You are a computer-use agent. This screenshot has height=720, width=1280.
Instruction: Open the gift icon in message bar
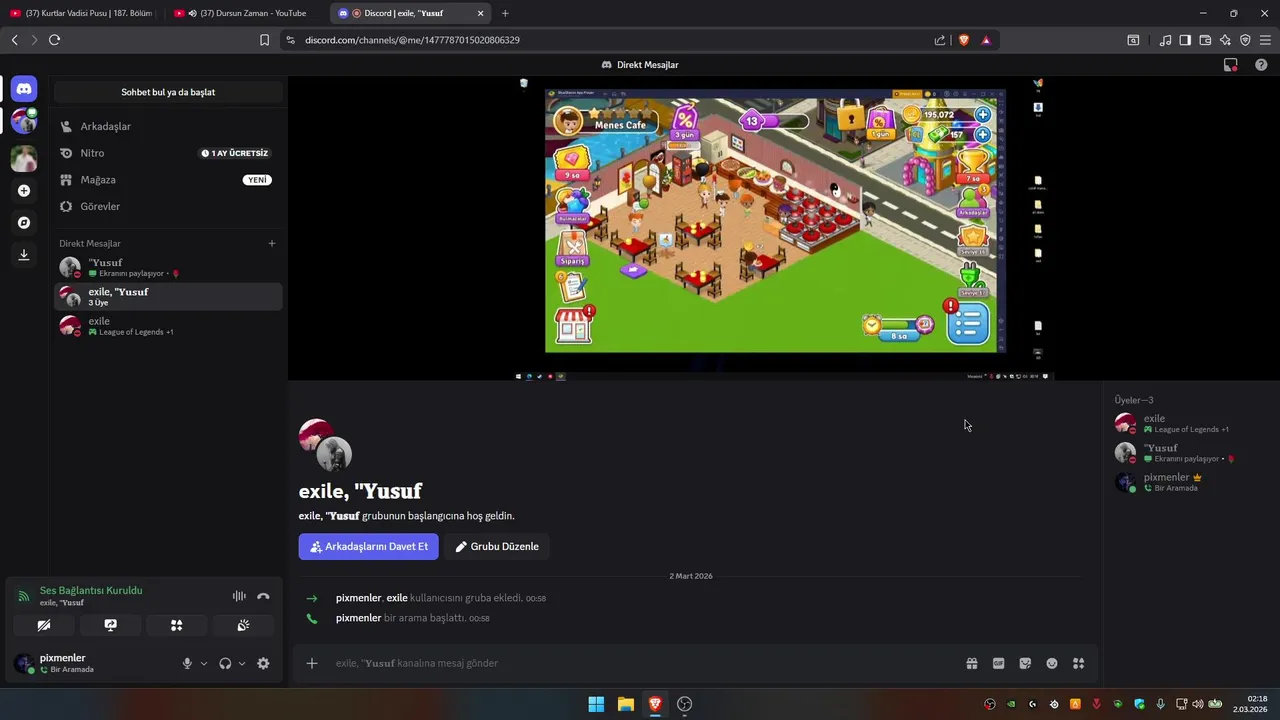(x=971, y=663)
